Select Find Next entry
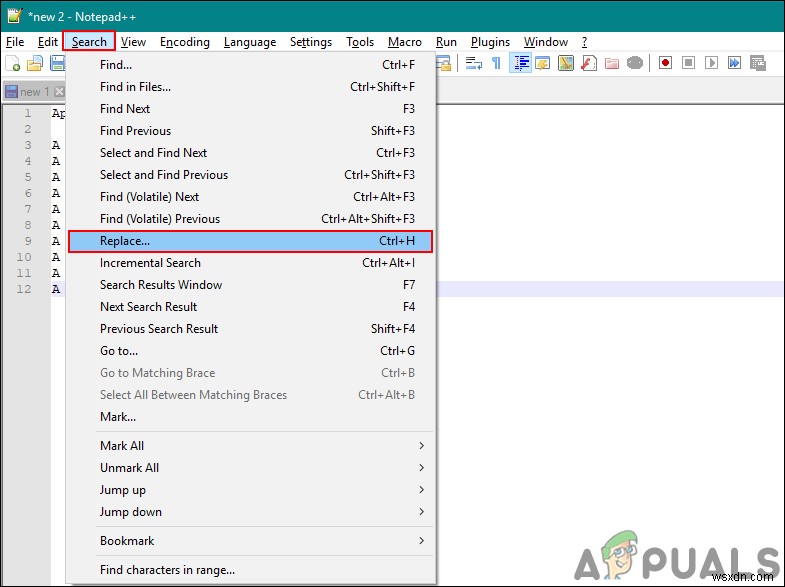Screen dimensions: 785x587 (x=250, y=109)
